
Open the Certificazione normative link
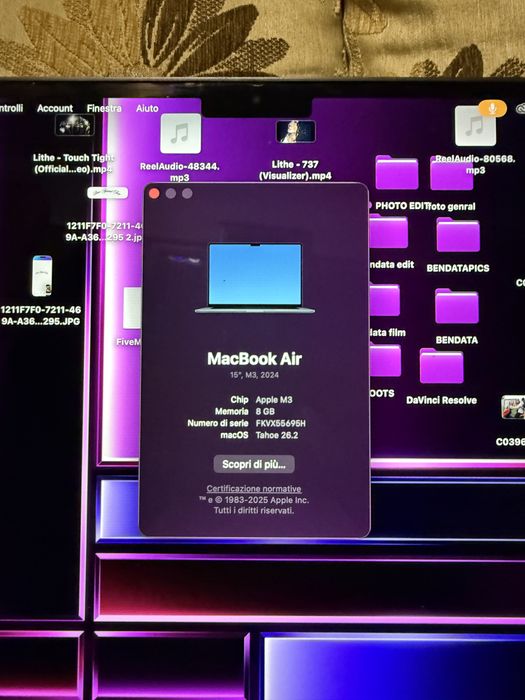tap(254, 488)
